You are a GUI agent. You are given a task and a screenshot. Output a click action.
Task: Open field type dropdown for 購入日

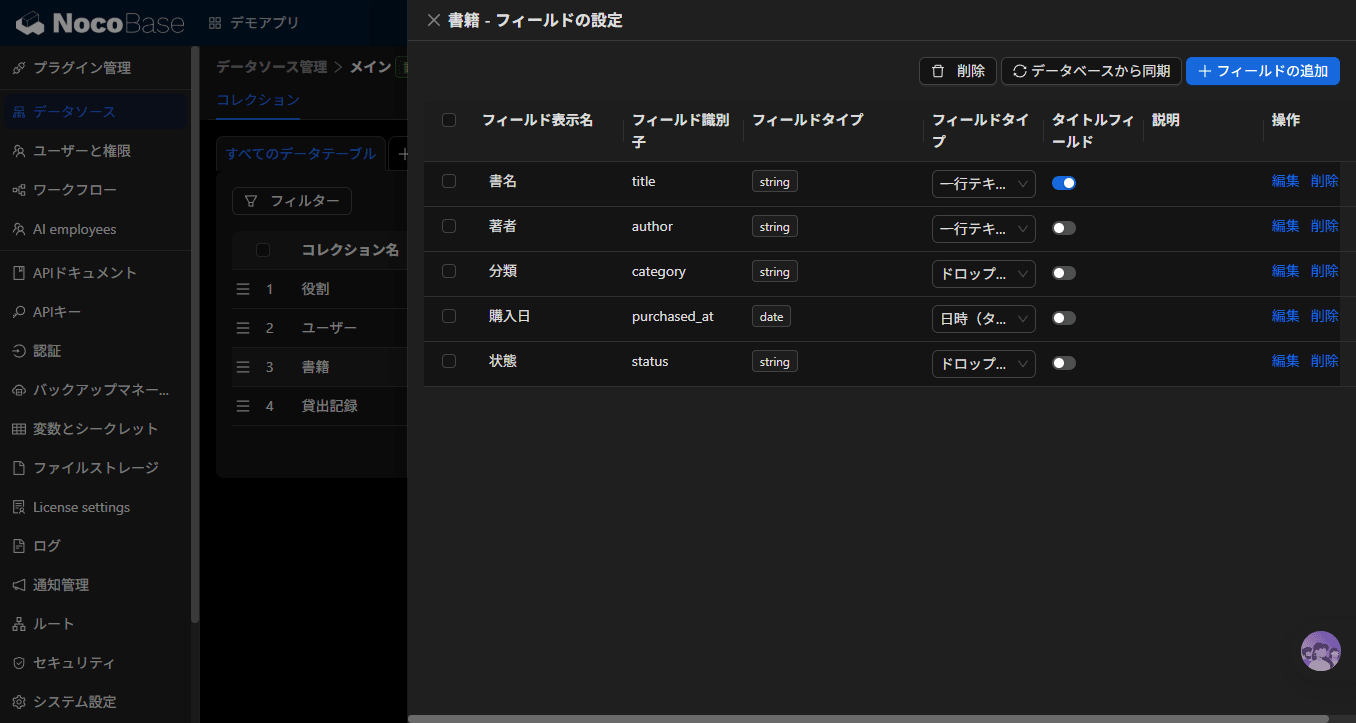[984, 319]
